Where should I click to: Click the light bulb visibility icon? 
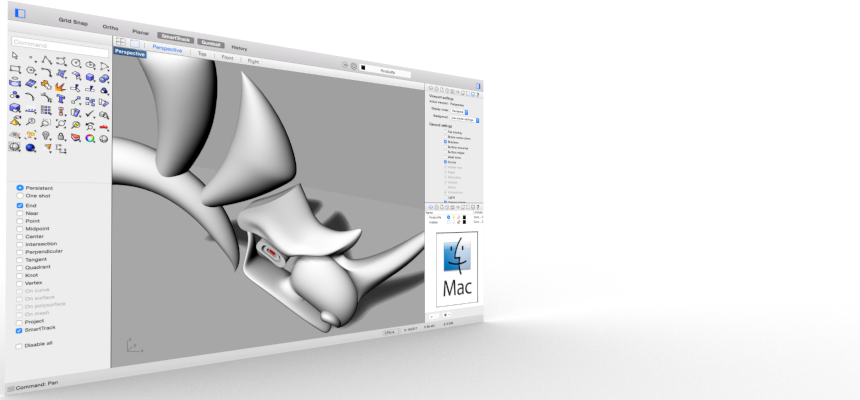[46, 135]
